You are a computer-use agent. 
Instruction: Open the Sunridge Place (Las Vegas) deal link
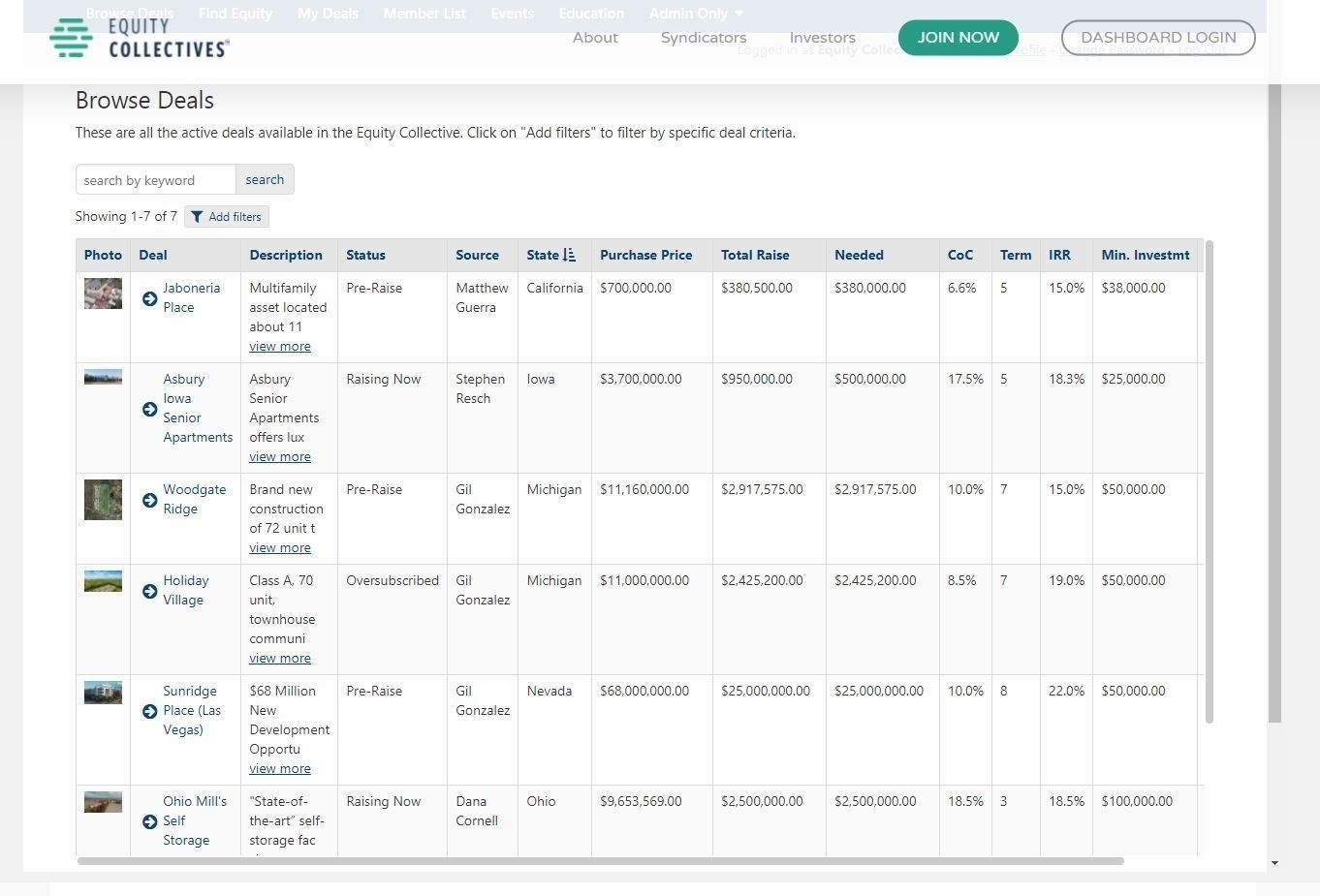click(x=192, y=710)
